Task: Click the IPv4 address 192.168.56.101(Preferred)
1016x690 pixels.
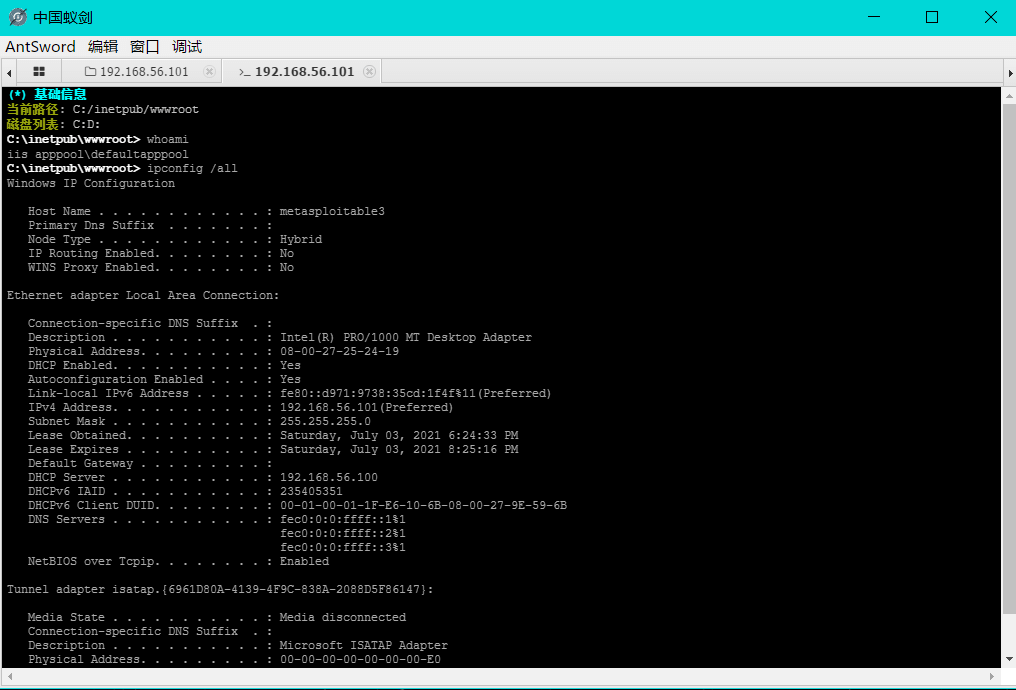Action: 366,408
